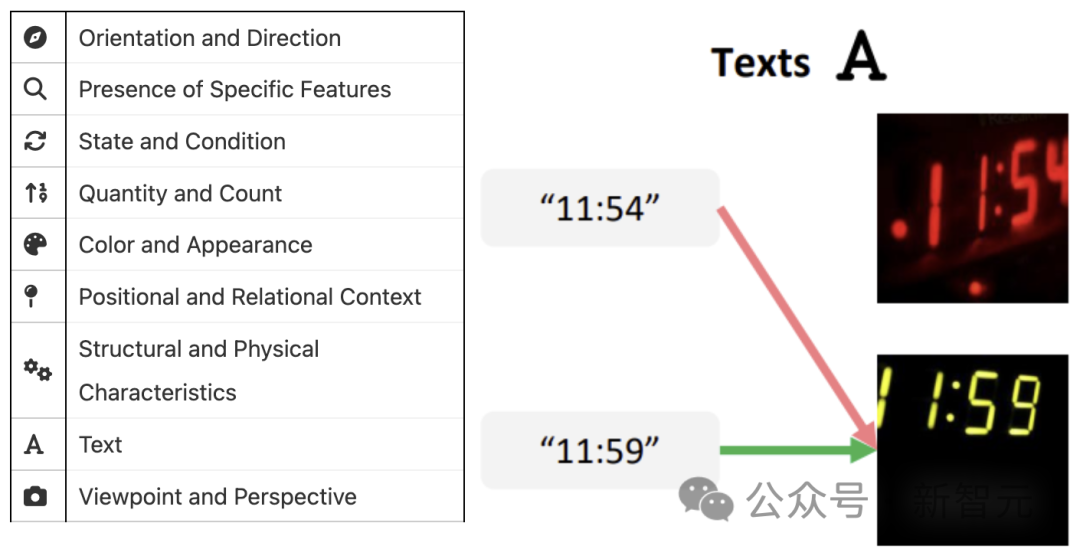Click the compass icon for Orientation and Direction
This screenshot has height=559, width=1080.
click(36, 38)
